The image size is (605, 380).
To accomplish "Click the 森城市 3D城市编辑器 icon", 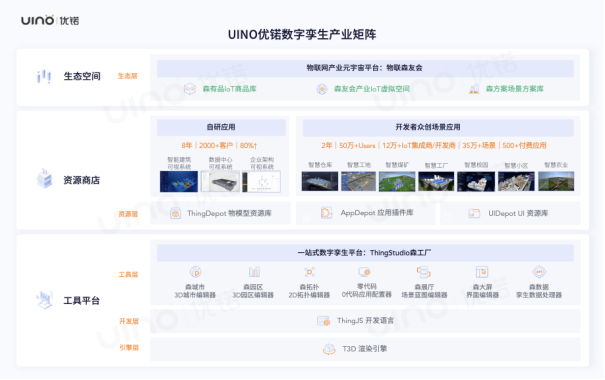I will 196,272.
